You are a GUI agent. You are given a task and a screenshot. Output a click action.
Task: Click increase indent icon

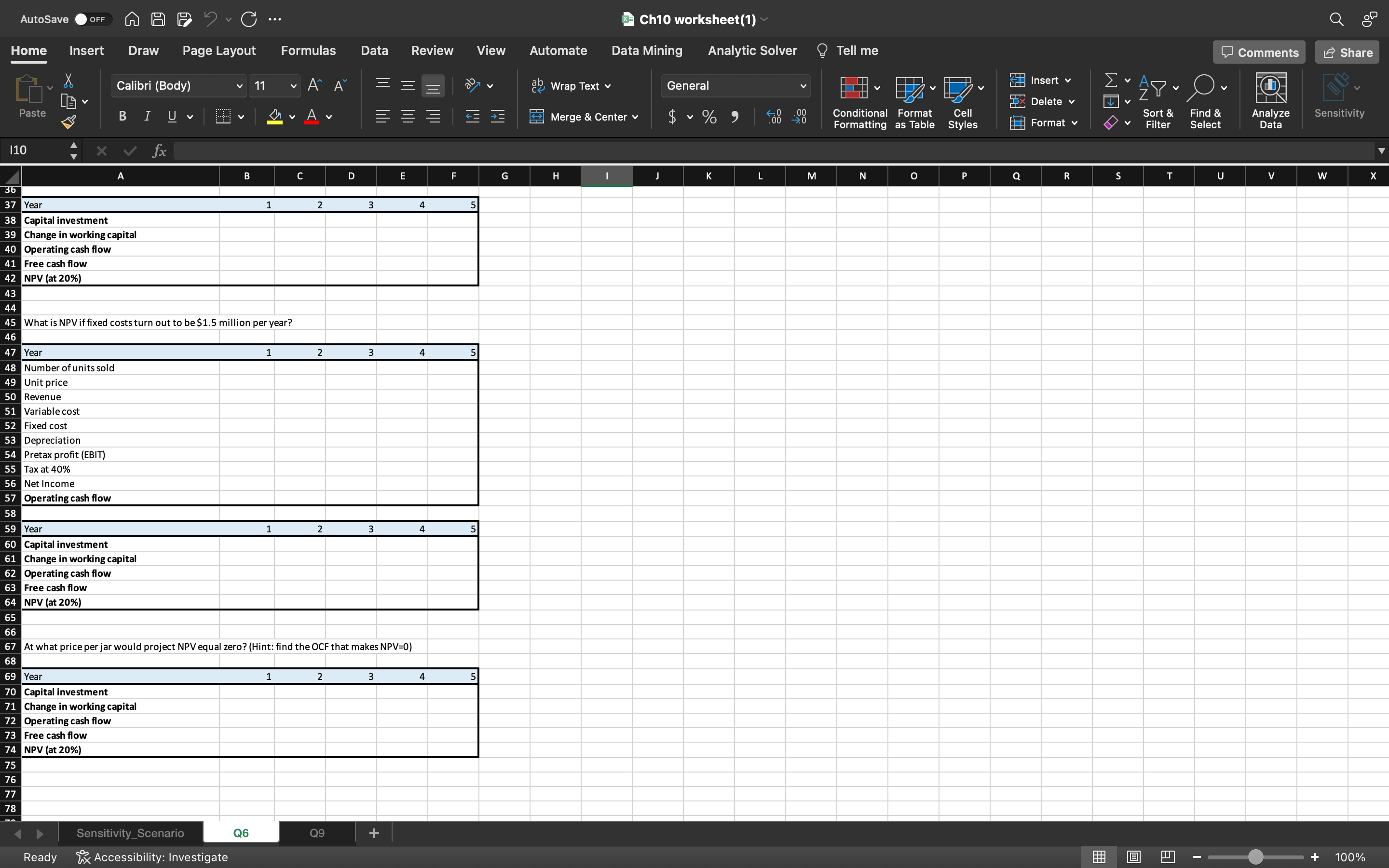(498, 117)
